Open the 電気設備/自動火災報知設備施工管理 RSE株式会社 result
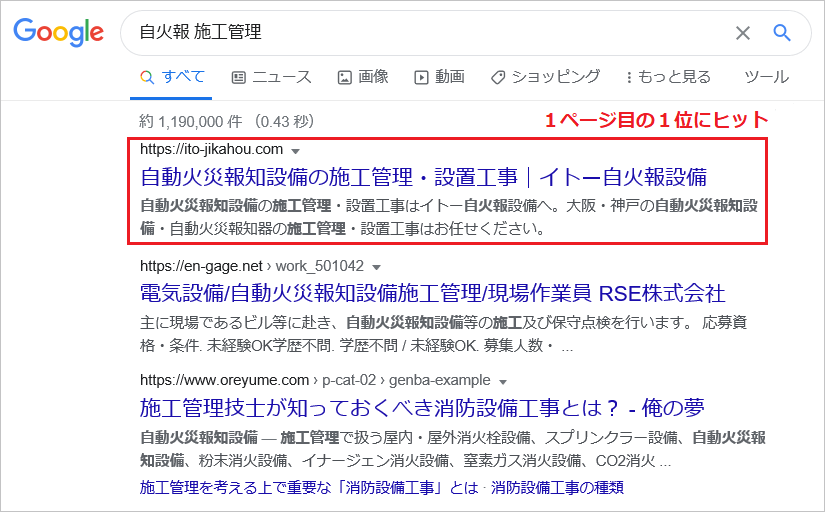This screenshot has height=512, width=825. point(432,293)
